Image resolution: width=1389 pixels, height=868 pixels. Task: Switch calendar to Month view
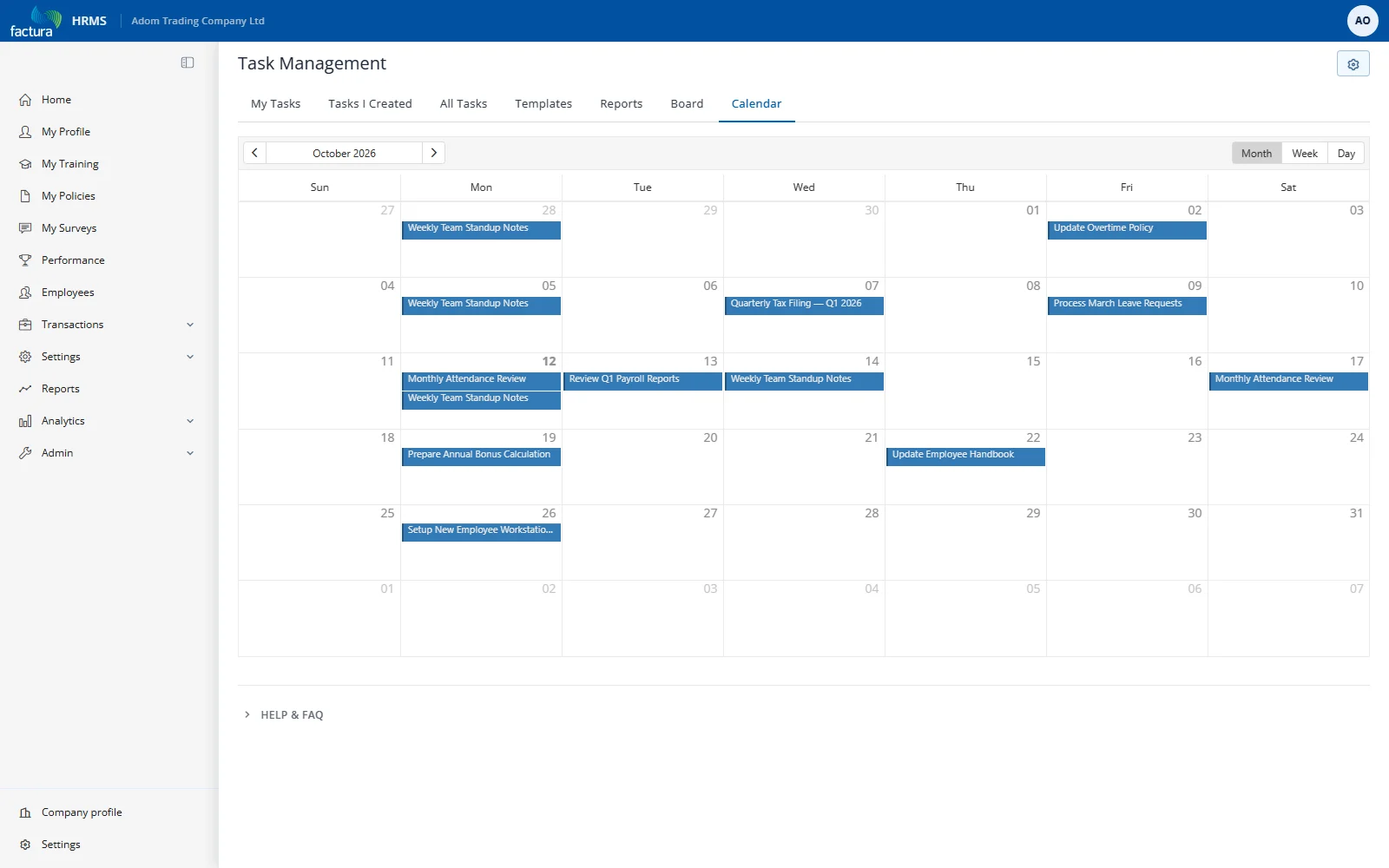pyautogui.click(x=1256, y=154)
